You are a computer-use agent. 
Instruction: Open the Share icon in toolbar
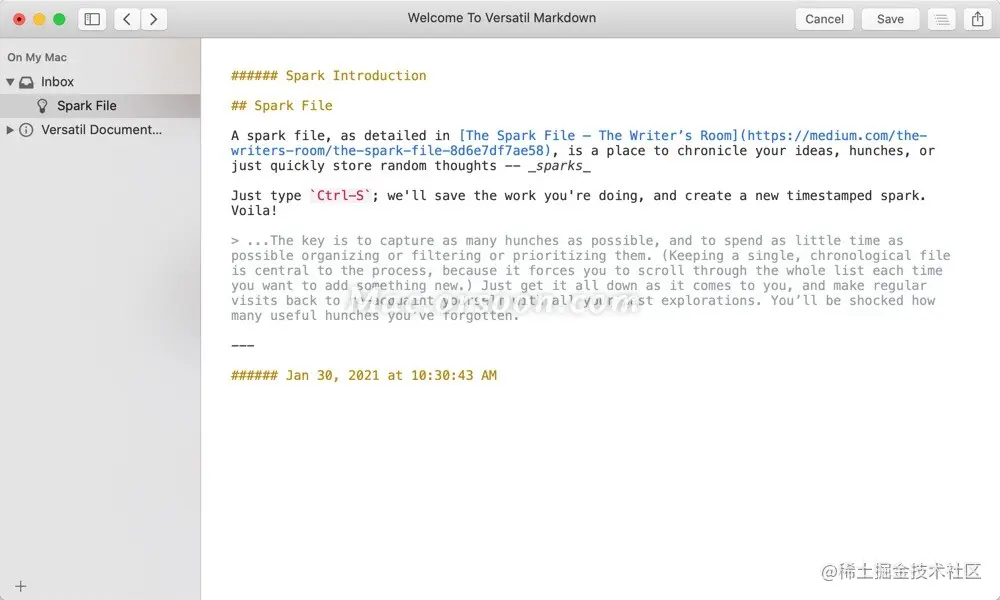pyautogui.click(x=978, y=19)
